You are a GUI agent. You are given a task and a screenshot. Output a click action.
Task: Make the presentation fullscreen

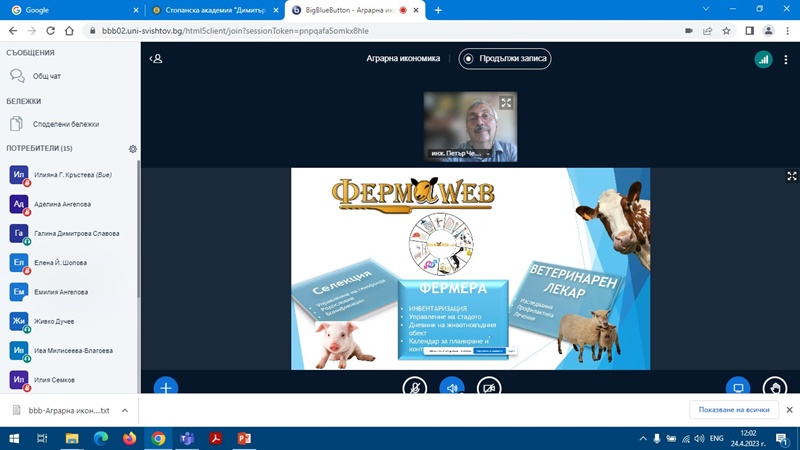pyautogui.click(x=791, y=176)
